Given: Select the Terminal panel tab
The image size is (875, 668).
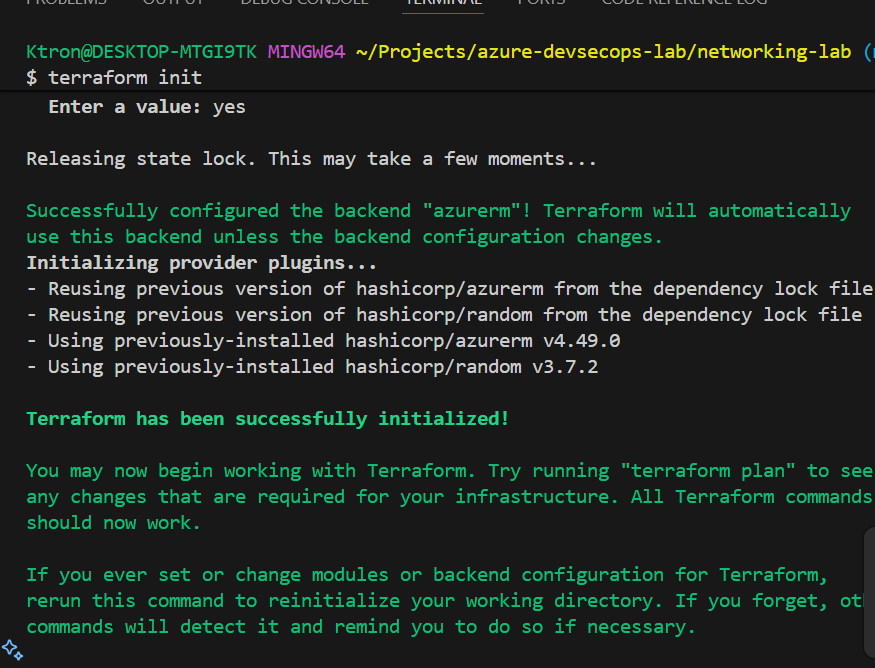Looking at the screenshot, I should [442, 3].
